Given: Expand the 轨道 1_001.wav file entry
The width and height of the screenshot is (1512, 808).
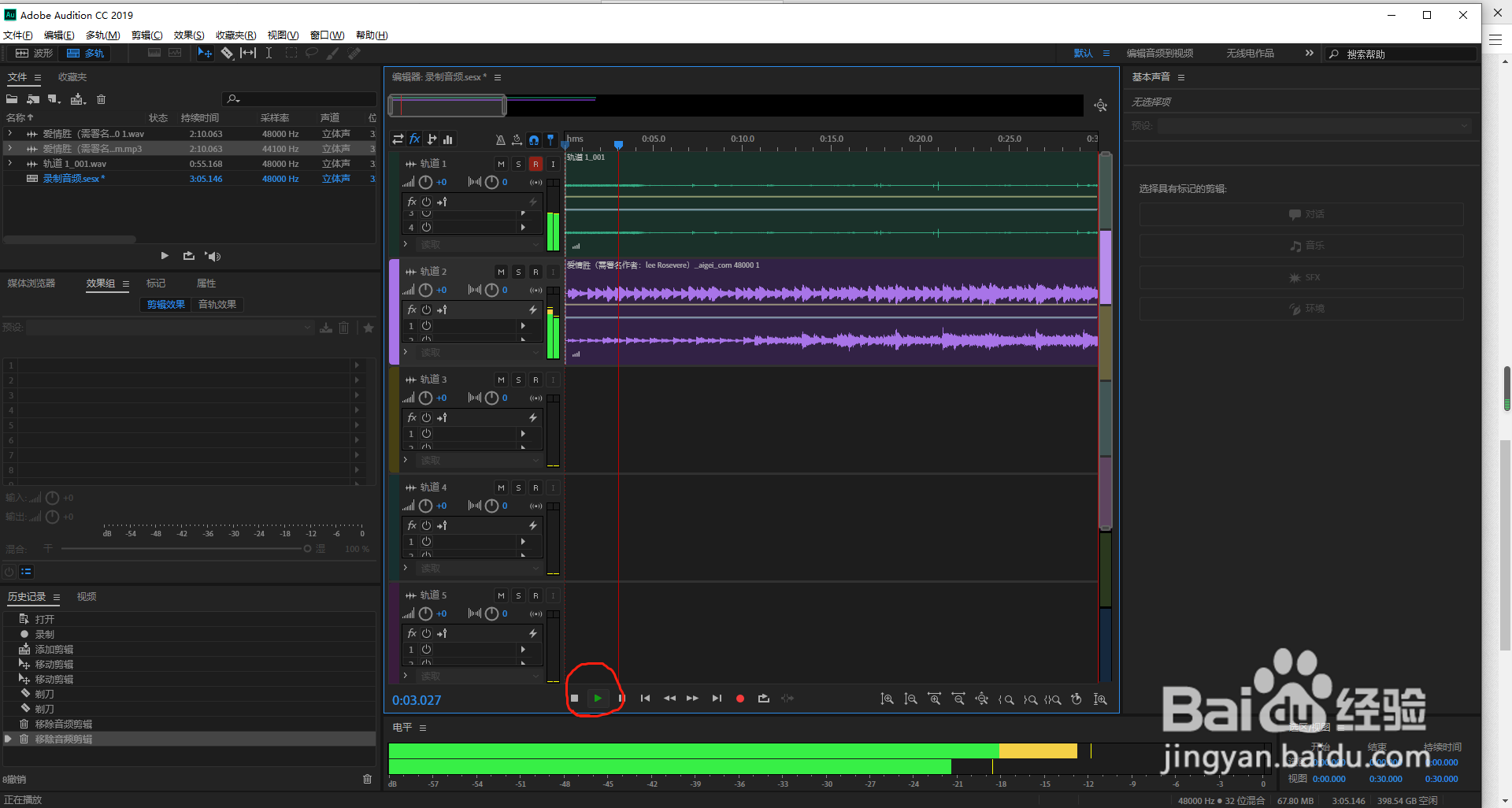Looking at the screenshot, I should point(9,164).
